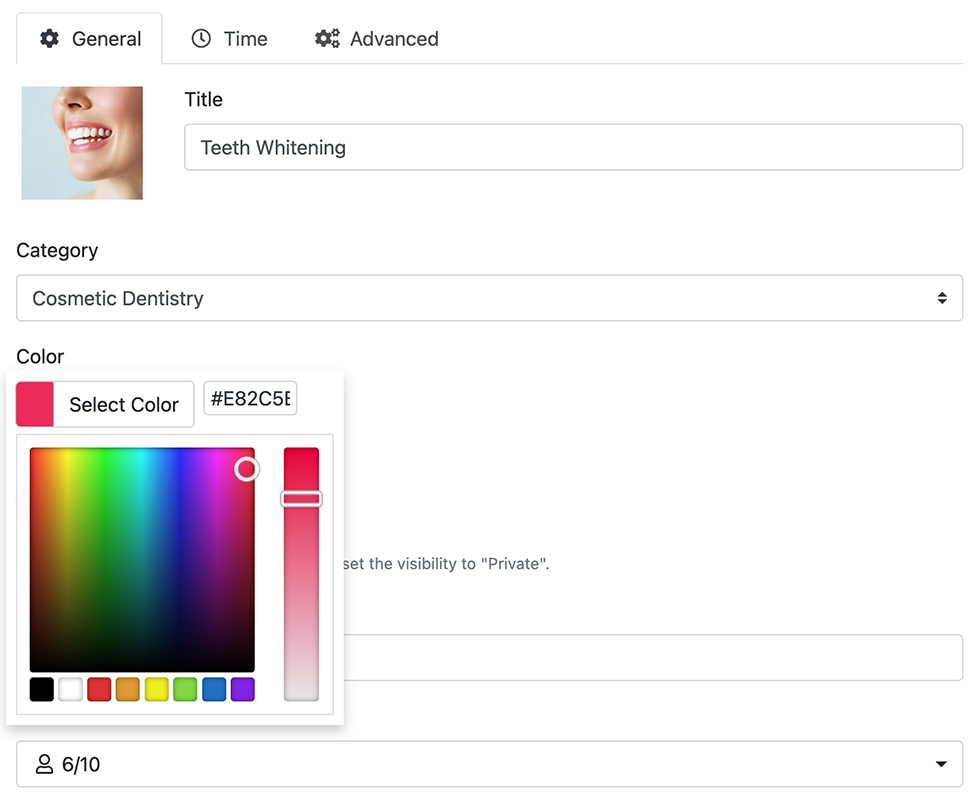
Task: Click the smiling teeth thumbnail image
Action: click(x=81, y=142)
